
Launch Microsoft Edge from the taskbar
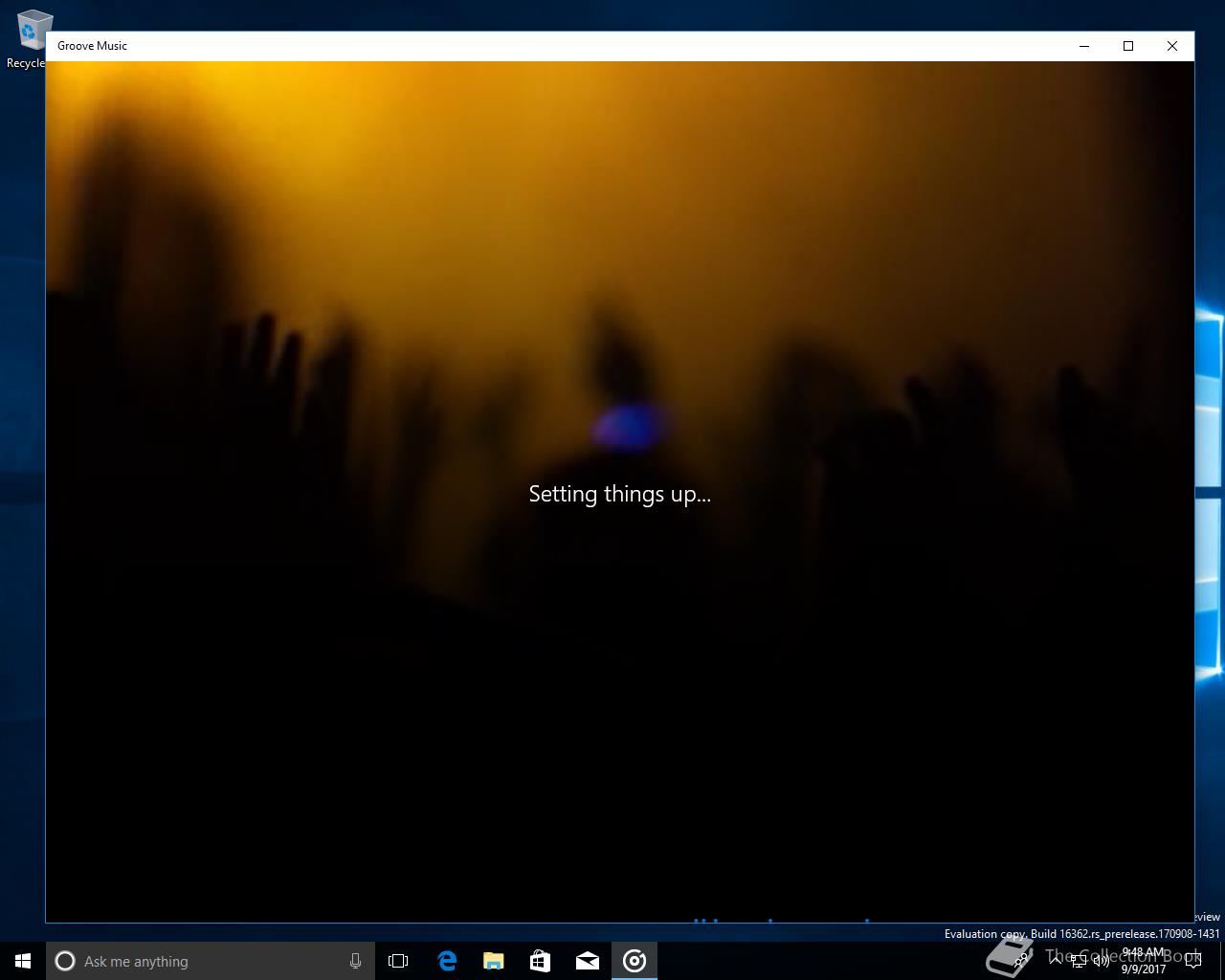[x=447, y=961]
